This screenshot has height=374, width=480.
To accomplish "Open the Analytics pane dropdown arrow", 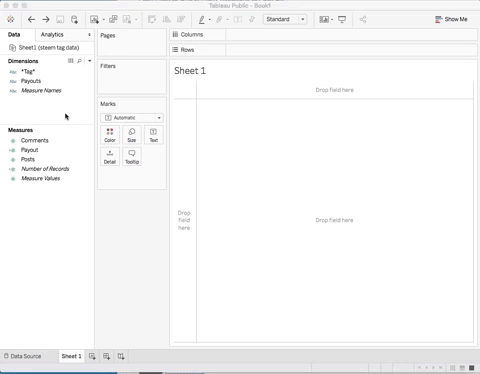I will (x=89, y=35).
